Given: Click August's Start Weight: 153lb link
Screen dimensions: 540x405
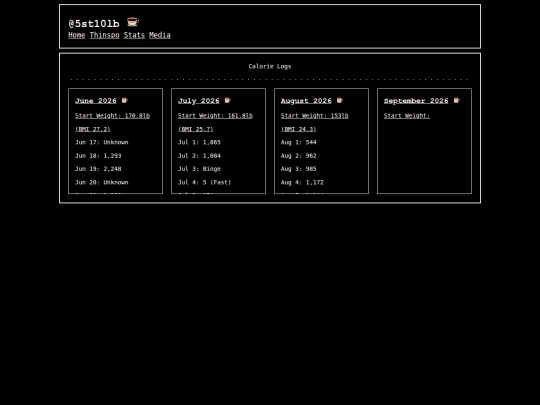Looking at the screenshot, I should point(314,116).
